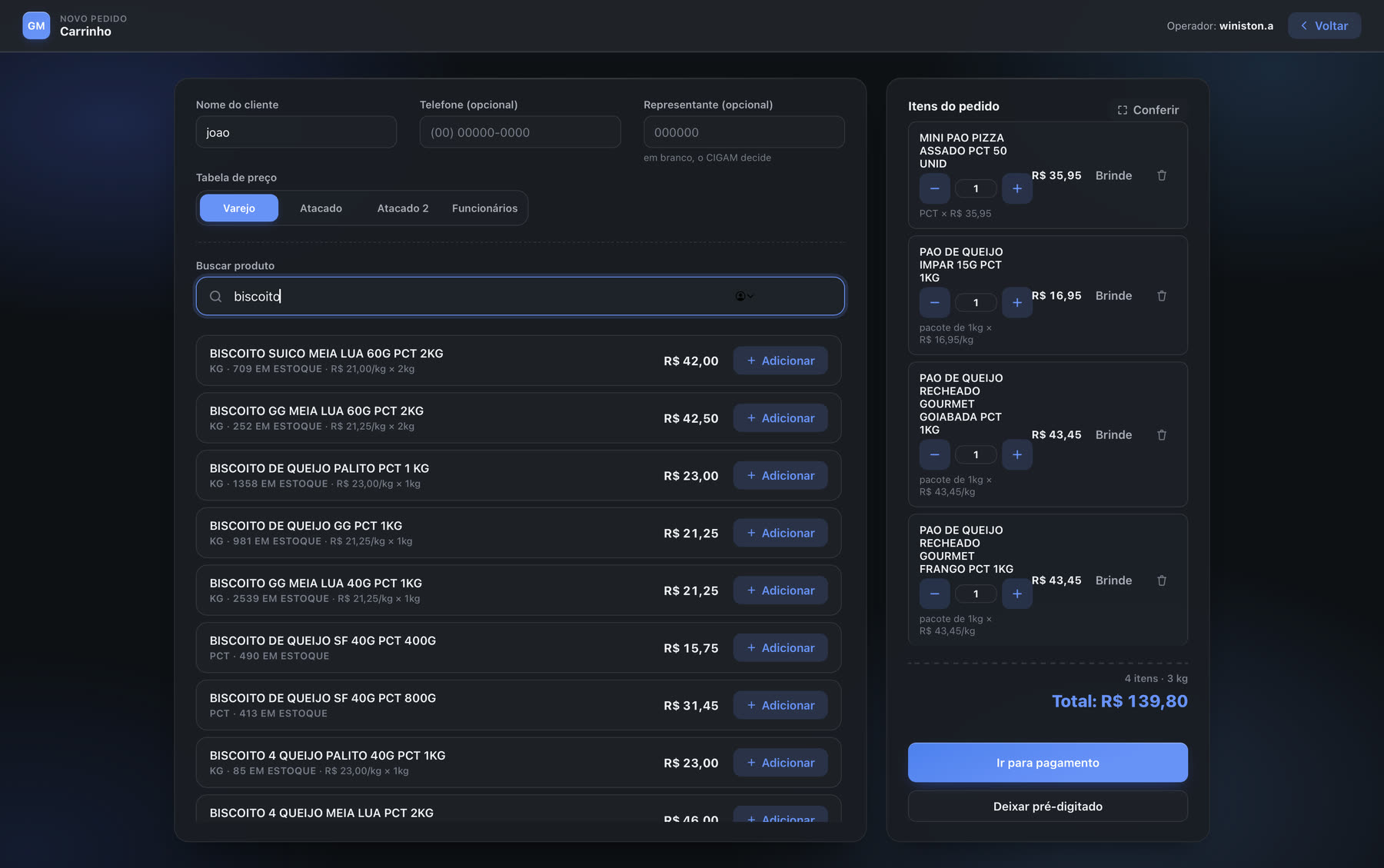Mark MINI PAO PIZZA as Brinde
Screen dimensions: 1384x868
(1113, 175)
